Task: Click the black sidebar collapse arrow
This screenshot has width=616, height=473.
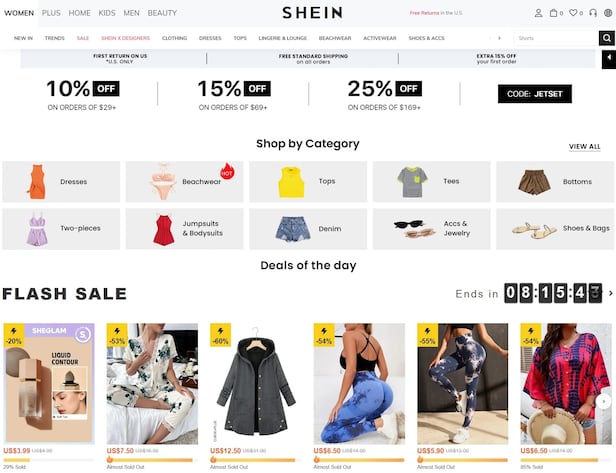Action: pos(609,59)
